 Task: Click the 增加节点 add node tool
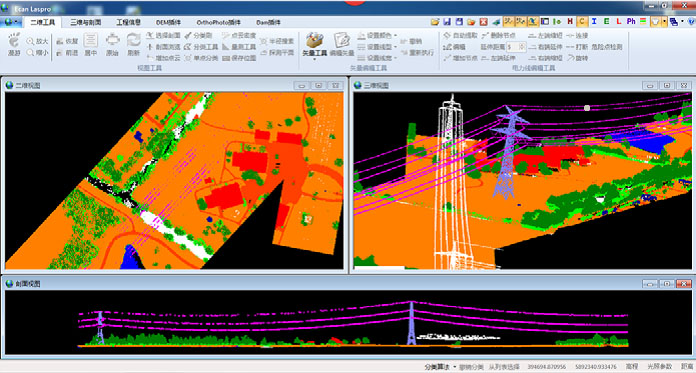click(460, 58)
